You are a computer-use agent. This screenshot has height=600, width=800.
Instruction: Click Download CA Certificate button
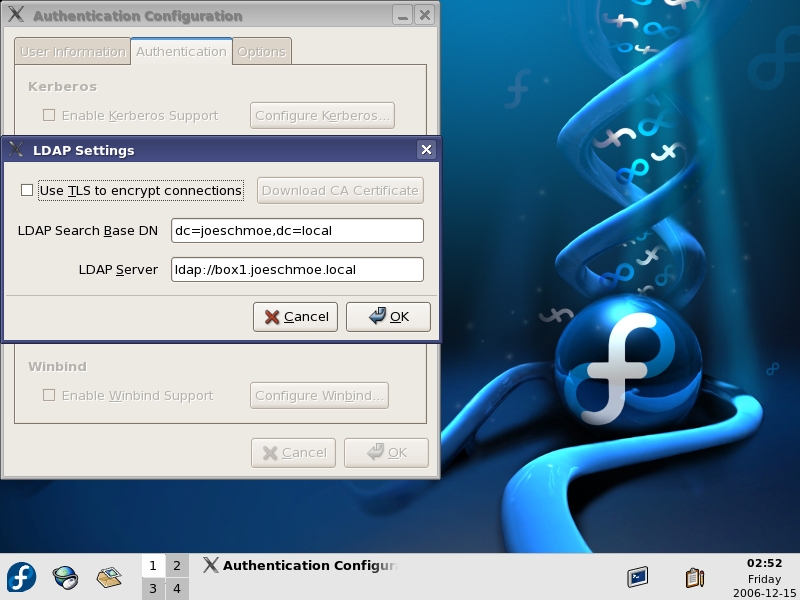coord(340,190)
